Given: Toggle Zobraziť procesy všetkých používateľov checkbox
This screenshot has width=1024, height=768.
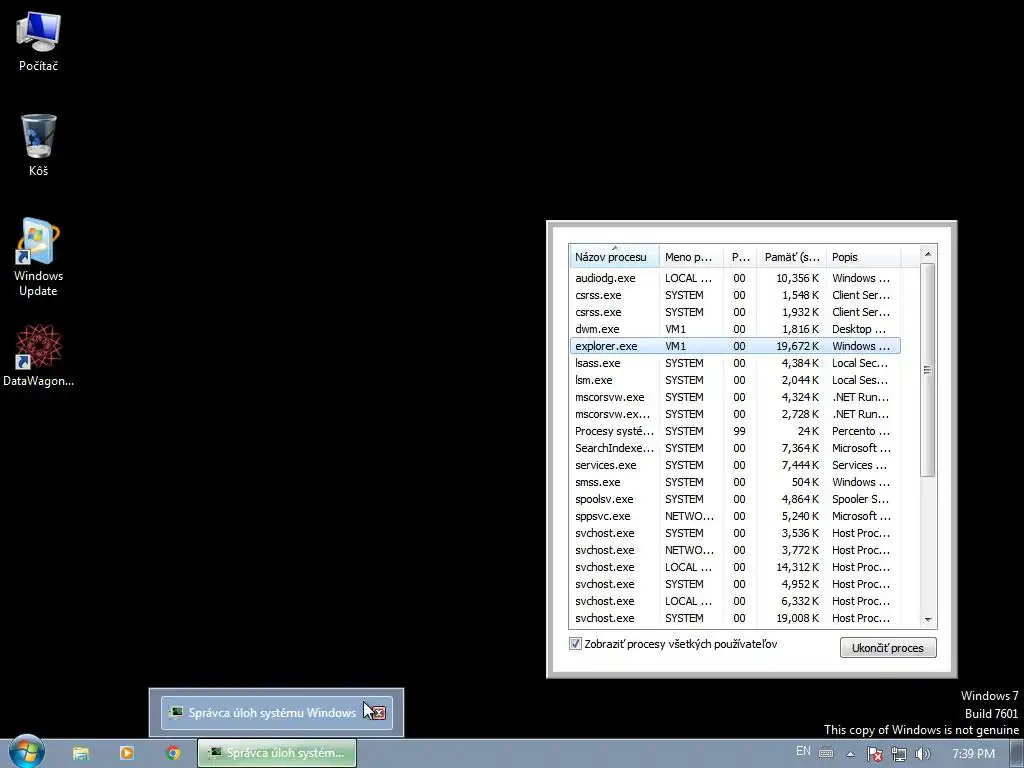Looking at the screenshot, I should click(x=575, y=644).
